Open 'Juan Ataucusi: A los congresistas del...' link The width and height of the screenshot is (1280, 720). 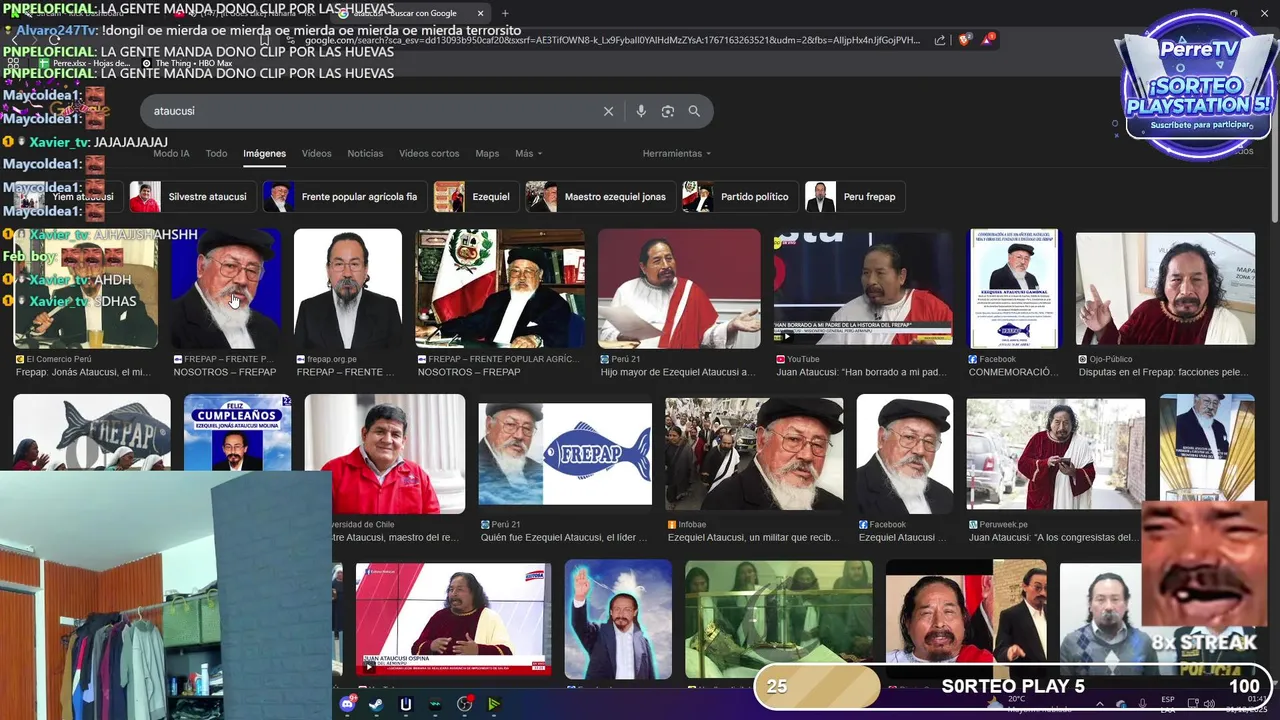(x=1054, y=537)
